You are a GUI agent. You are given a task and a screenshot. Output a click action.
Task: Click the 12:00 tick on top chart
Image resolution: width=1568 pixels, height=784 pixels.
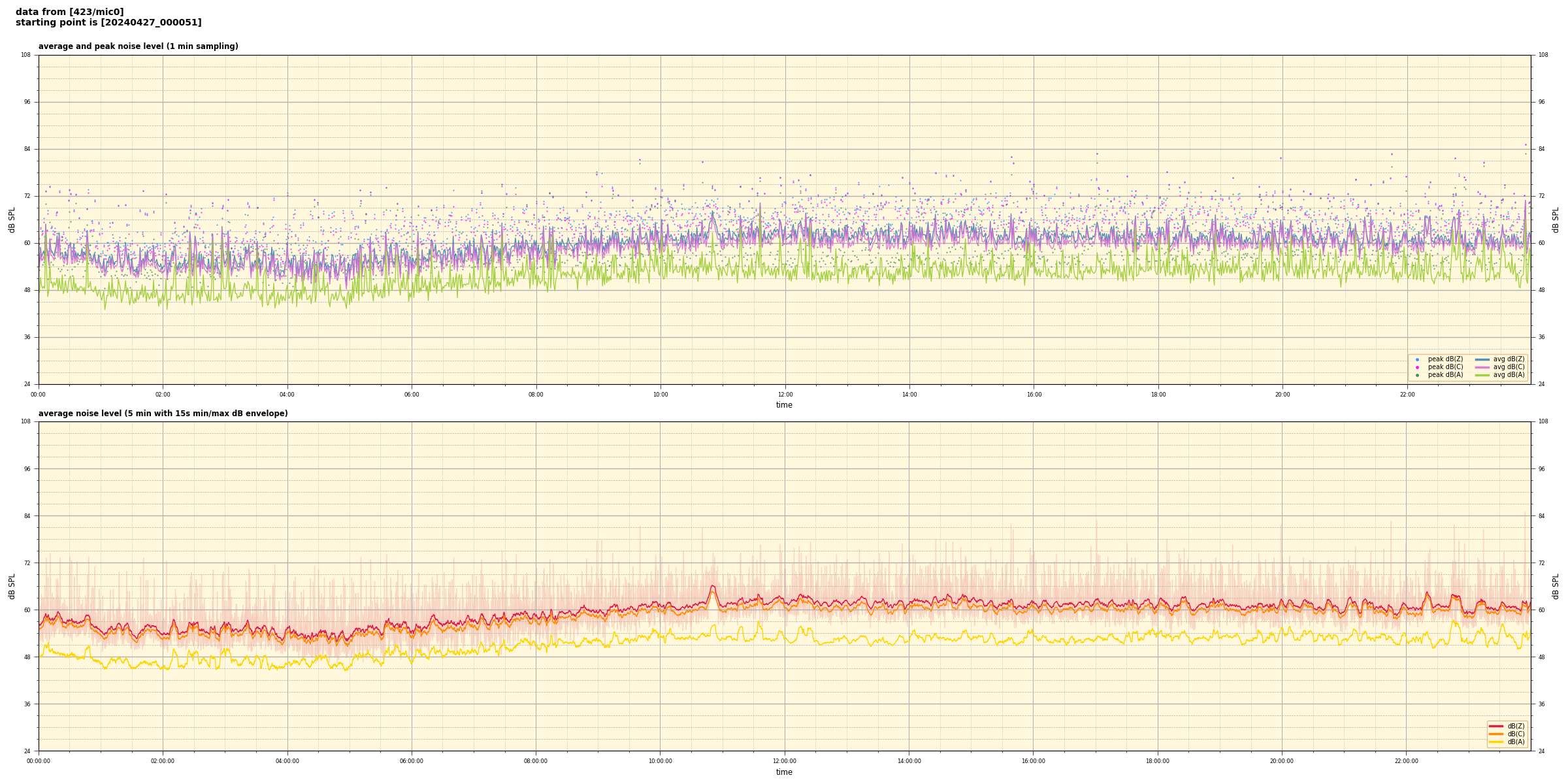[785, 395]
